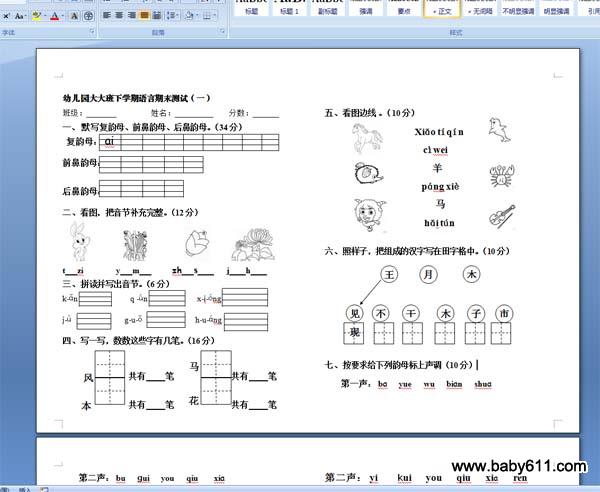
Task: Apply paragraph shading fill
Action: click(189, 15)
